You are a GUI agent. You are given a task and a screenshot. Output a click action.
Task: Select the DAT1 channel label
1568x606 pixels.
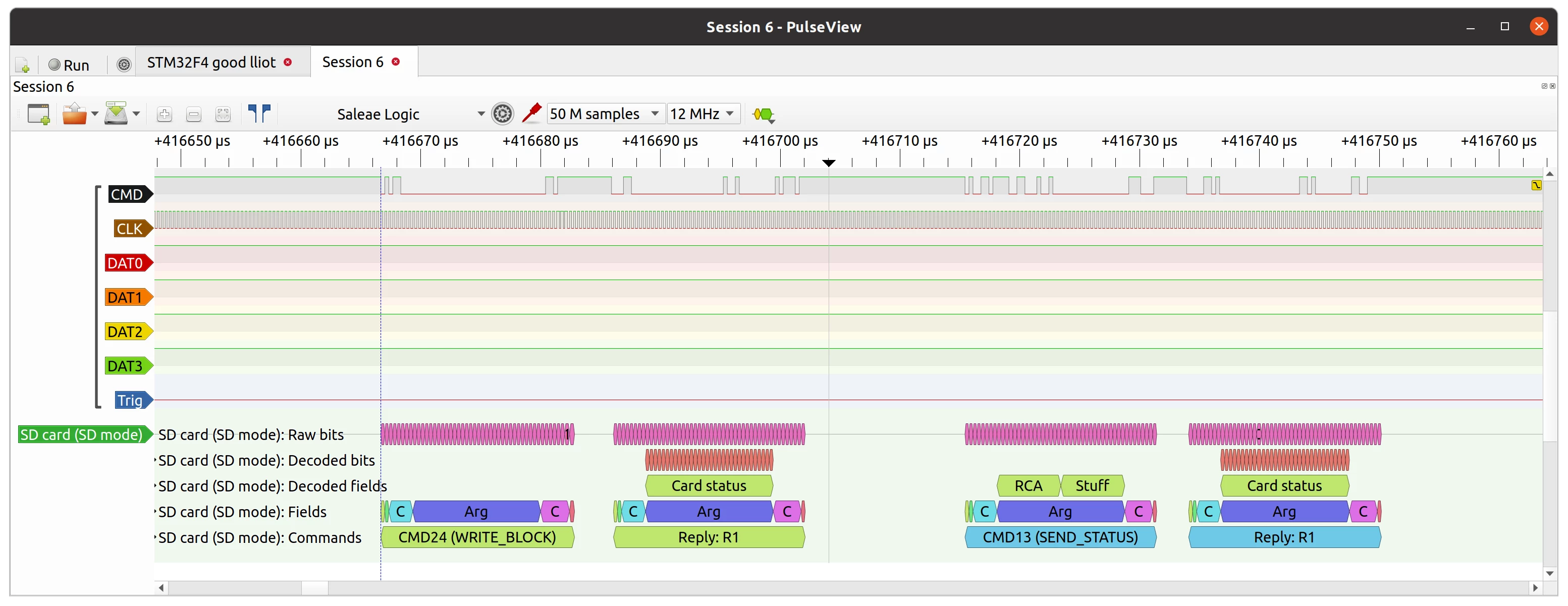click(x=128, y=298)
